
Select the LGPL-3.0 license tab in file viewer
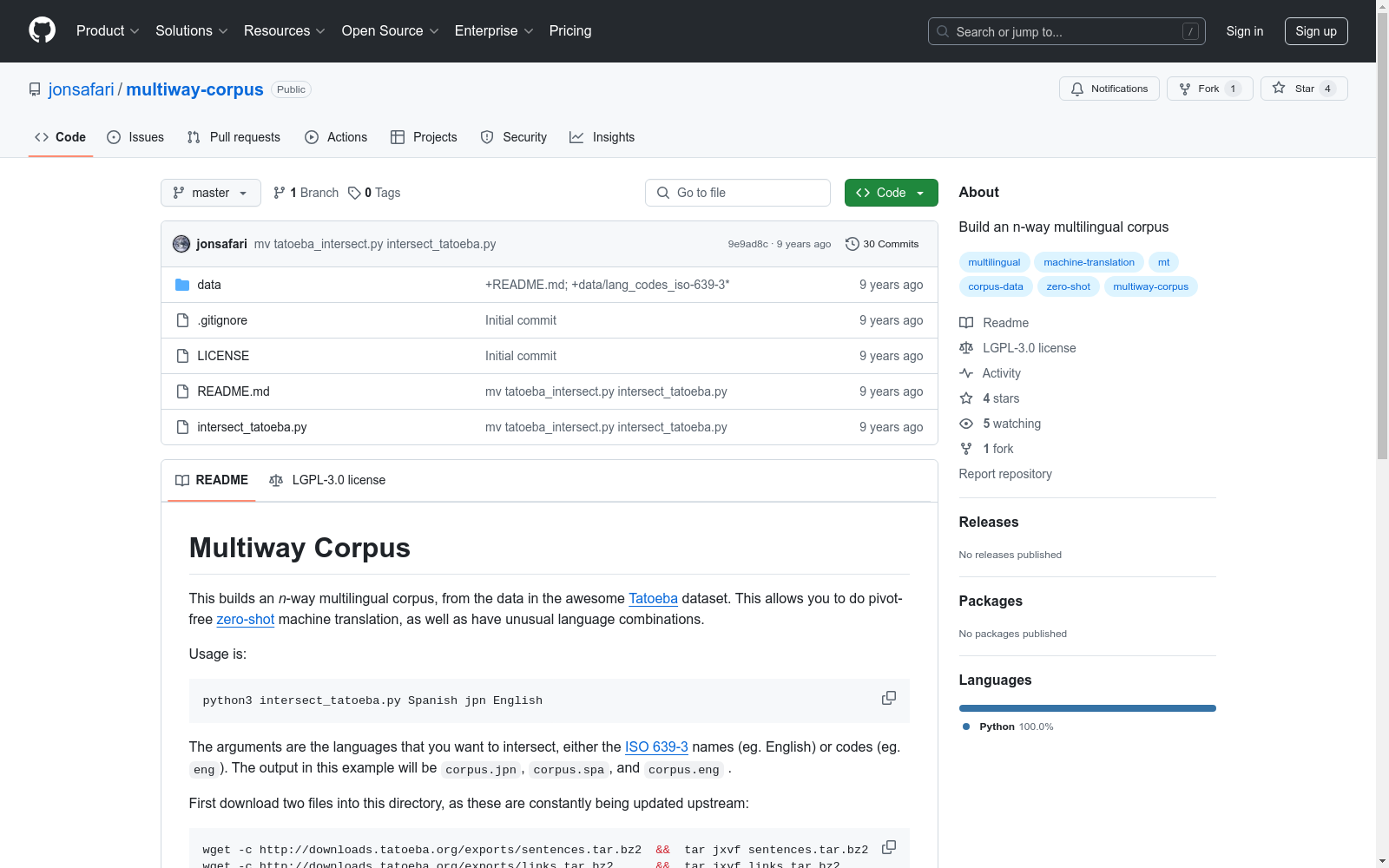(327, 480)
